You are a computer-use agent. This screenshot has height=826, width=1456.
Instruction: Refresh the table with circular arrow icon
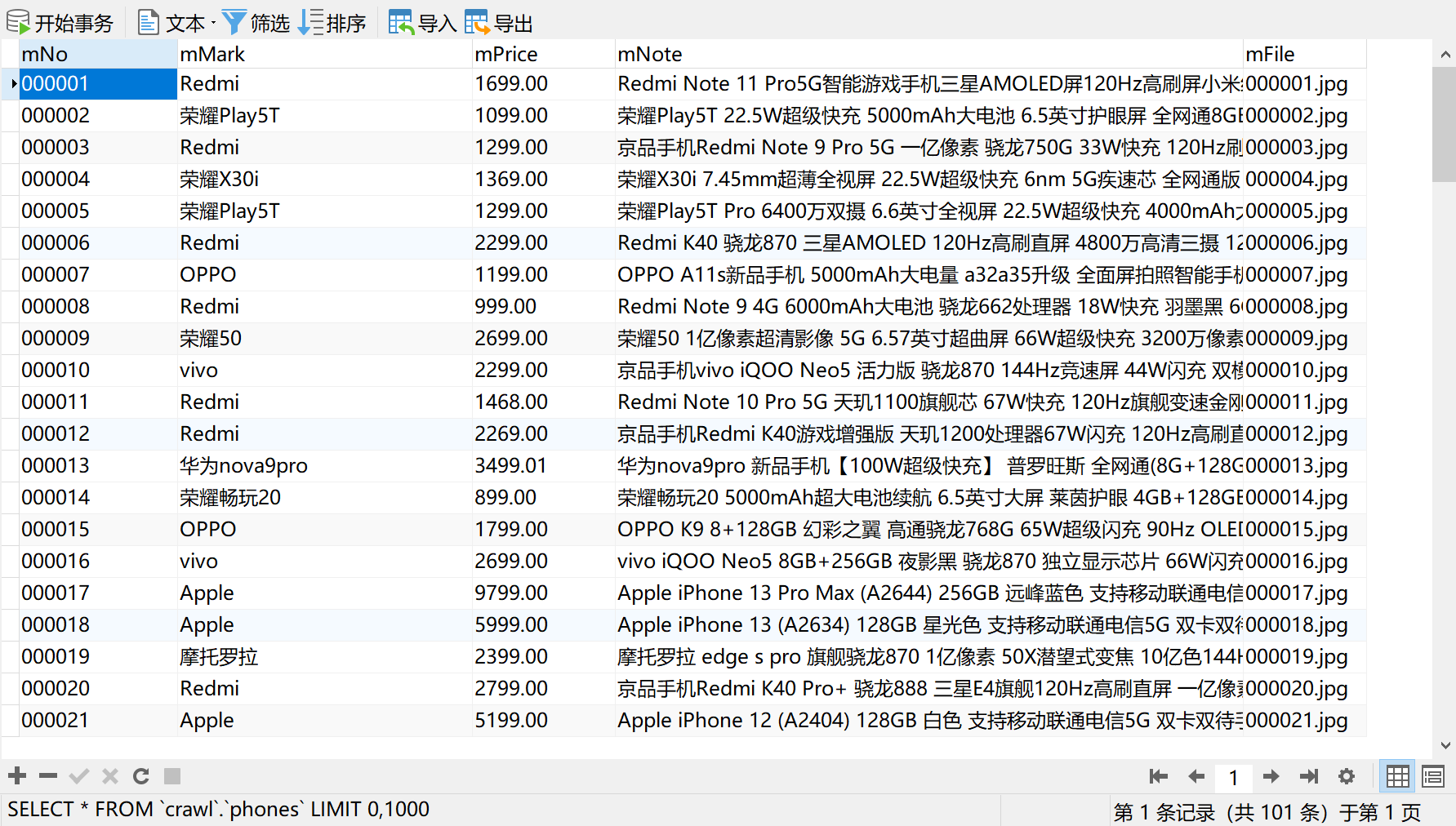tap(141, 776)
